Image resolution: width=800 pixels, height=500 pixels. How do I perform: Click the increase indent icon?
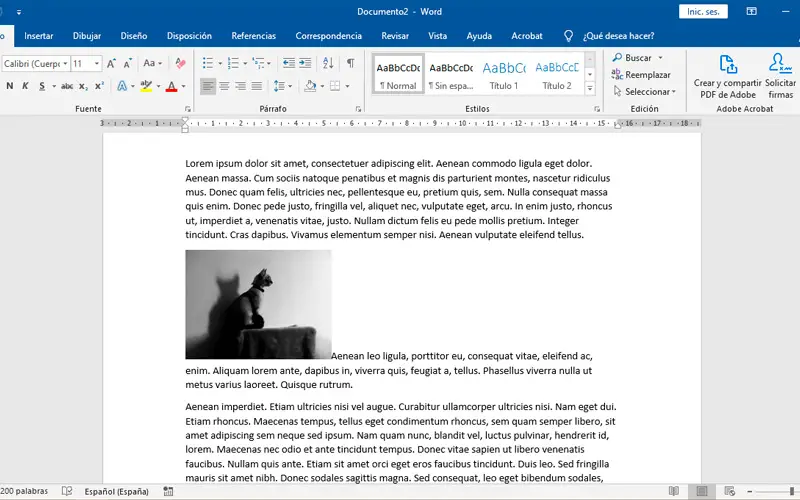point(306,63)
